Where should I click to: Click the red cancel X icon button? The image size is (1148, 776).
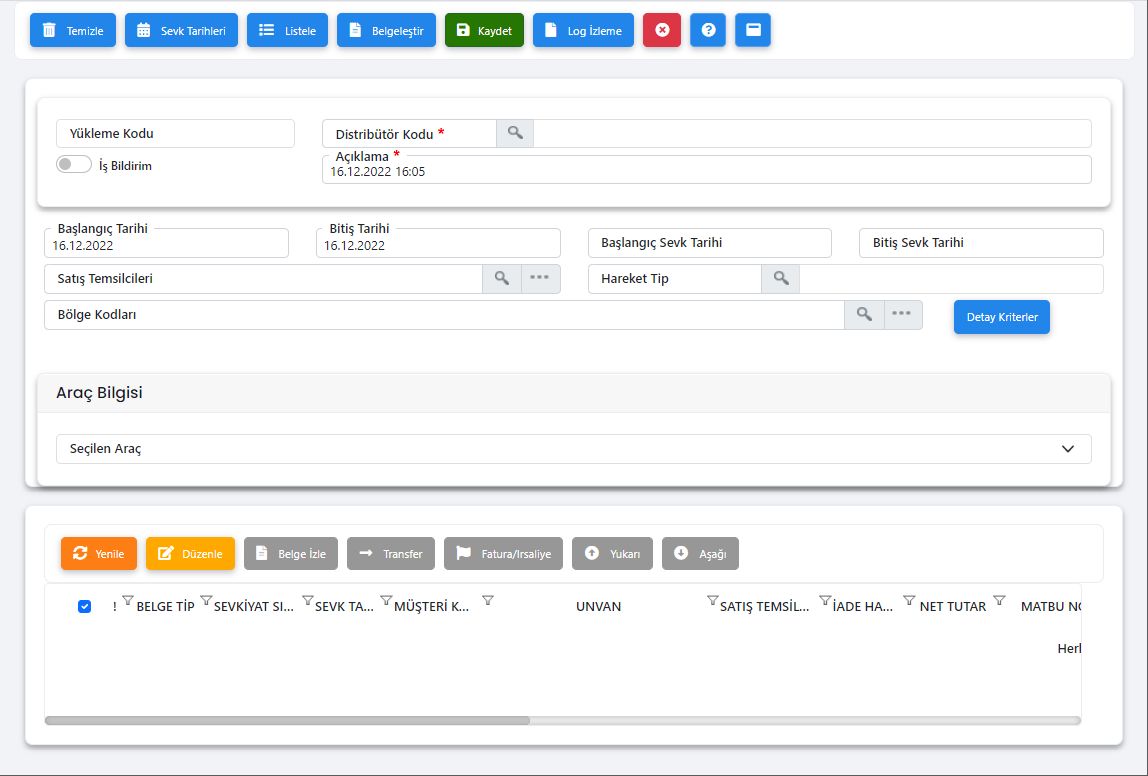point(662,31)
